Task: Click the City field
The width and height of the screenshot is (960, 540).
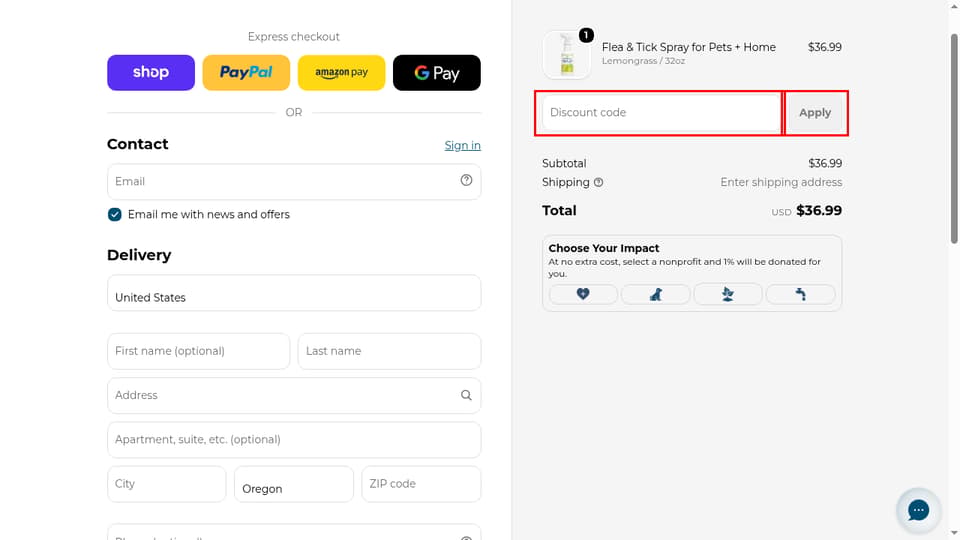Action: pos(167,484)
